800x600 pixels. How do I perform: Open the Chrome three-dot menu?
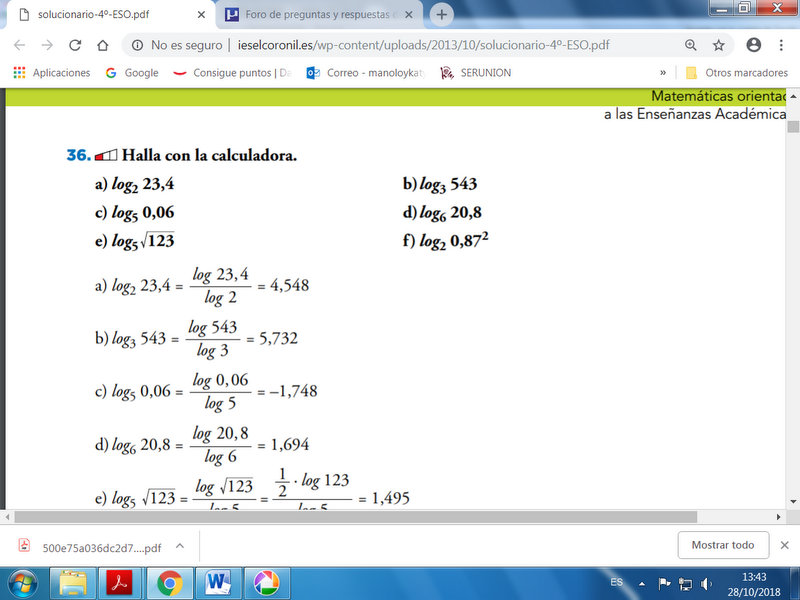point(783,45)
